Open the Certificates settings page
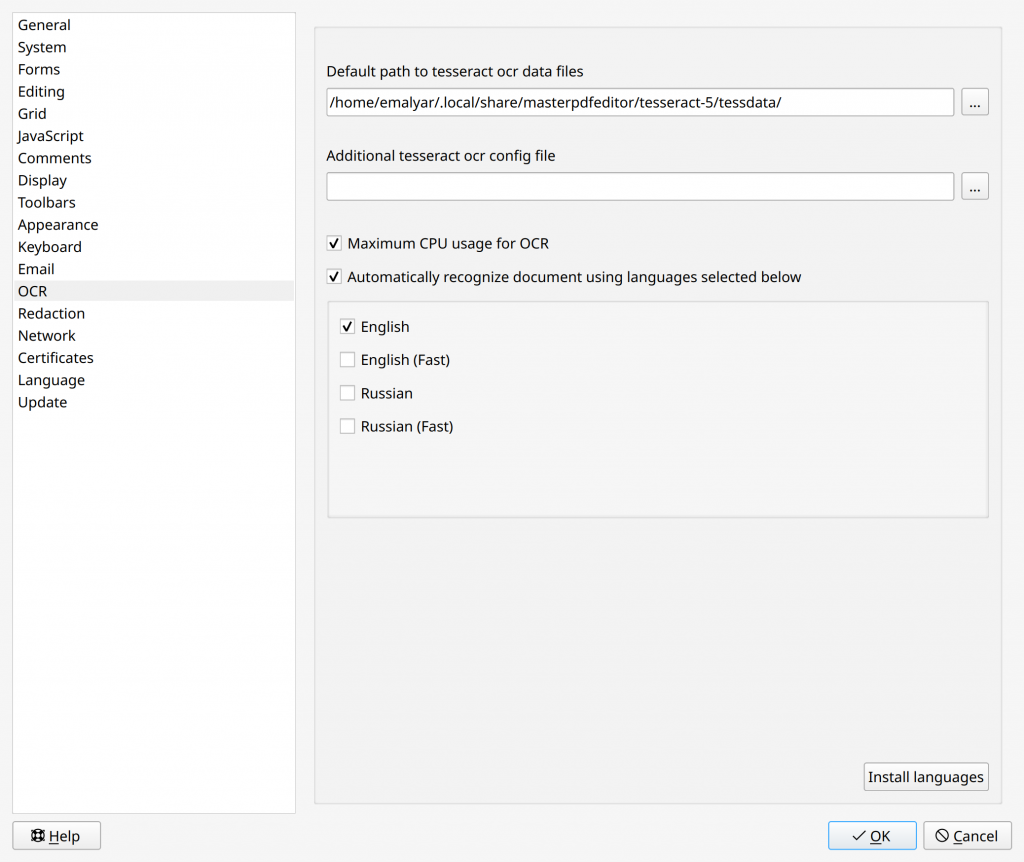Viewport: 1024px width, 862px height. pos(56,358)
